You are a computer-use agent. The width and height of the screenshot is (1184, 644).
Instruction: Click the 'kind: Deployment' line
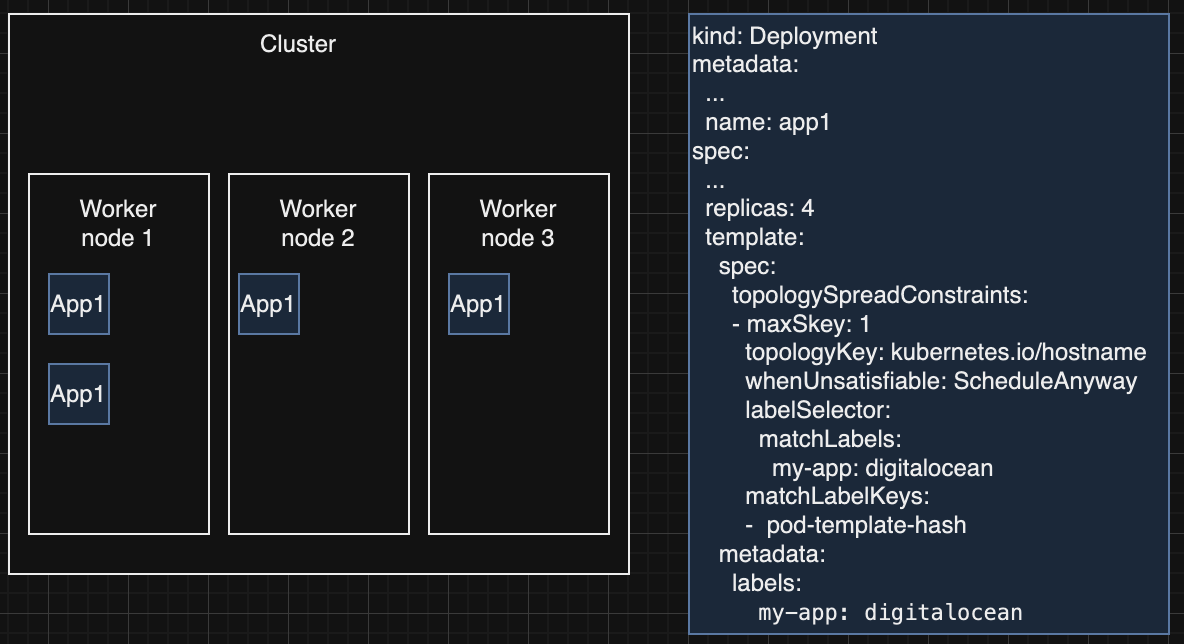[785, 36]
